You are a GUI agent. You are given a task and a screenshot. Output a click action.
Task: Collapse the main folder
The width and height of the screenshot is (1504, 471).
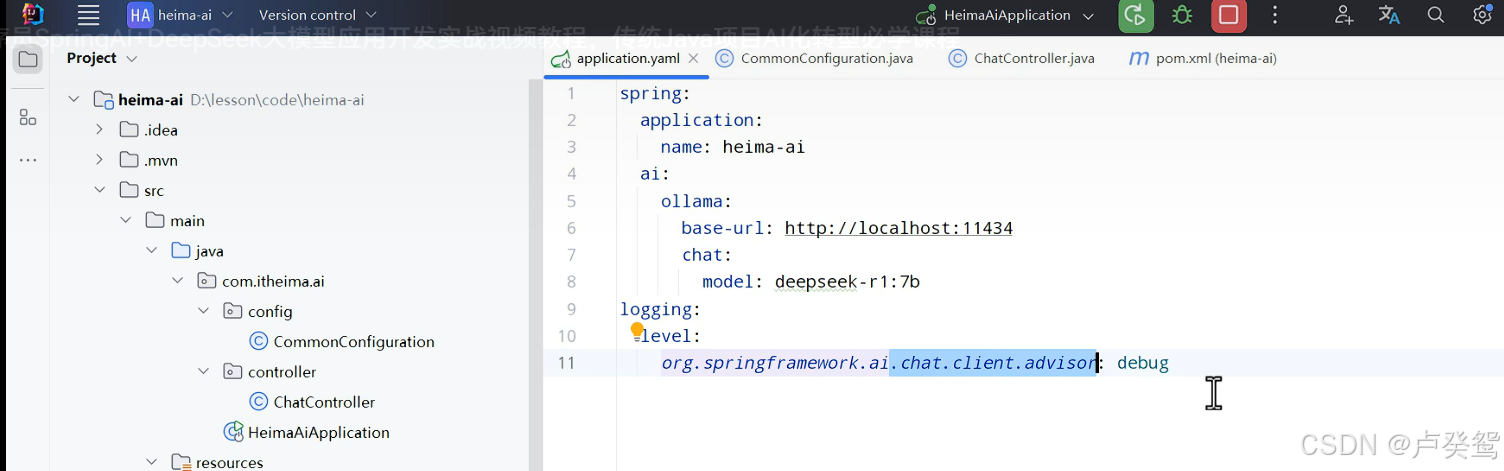[125, 220]
